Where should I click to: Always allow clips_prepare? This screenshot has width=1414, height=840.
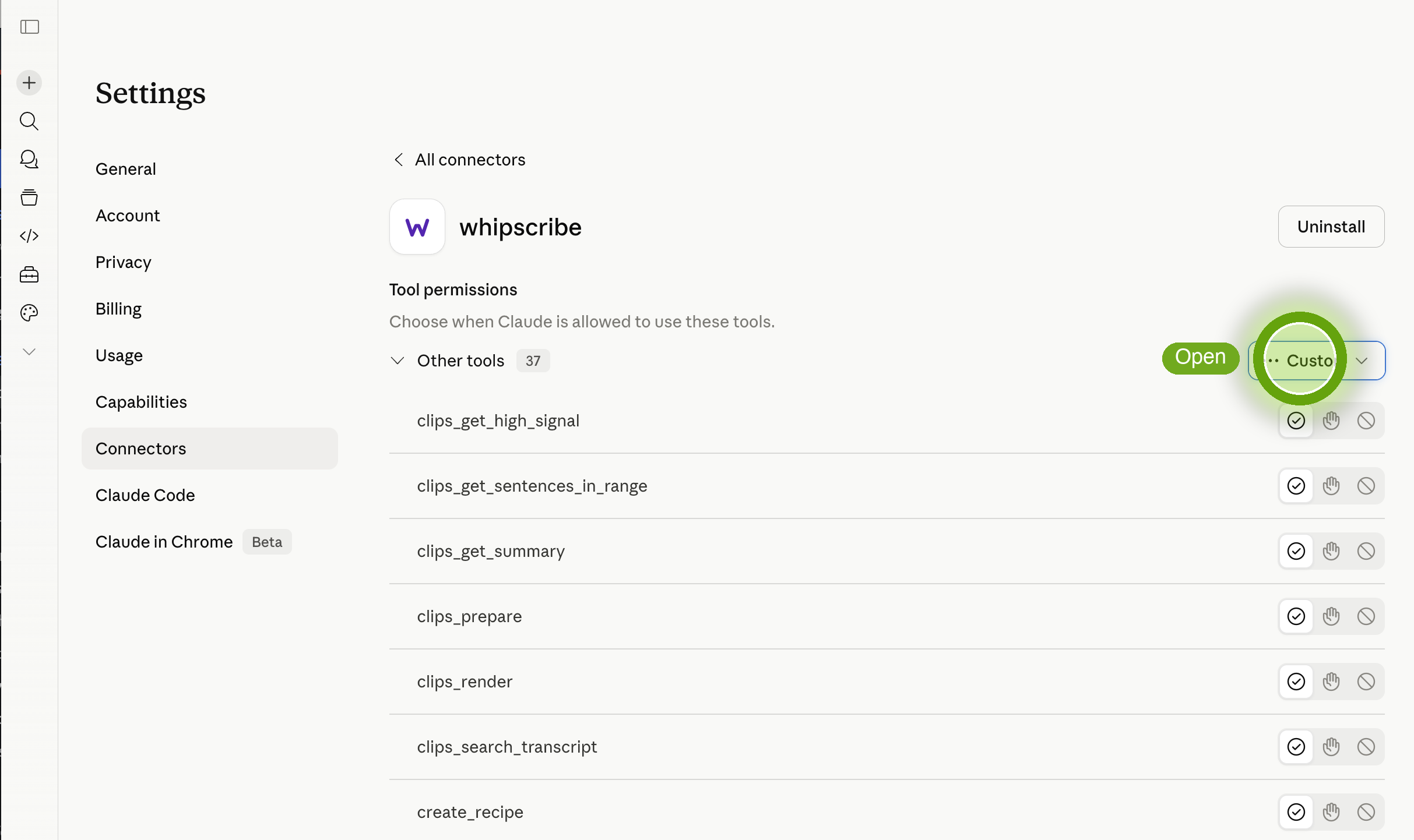[1296, 616]
